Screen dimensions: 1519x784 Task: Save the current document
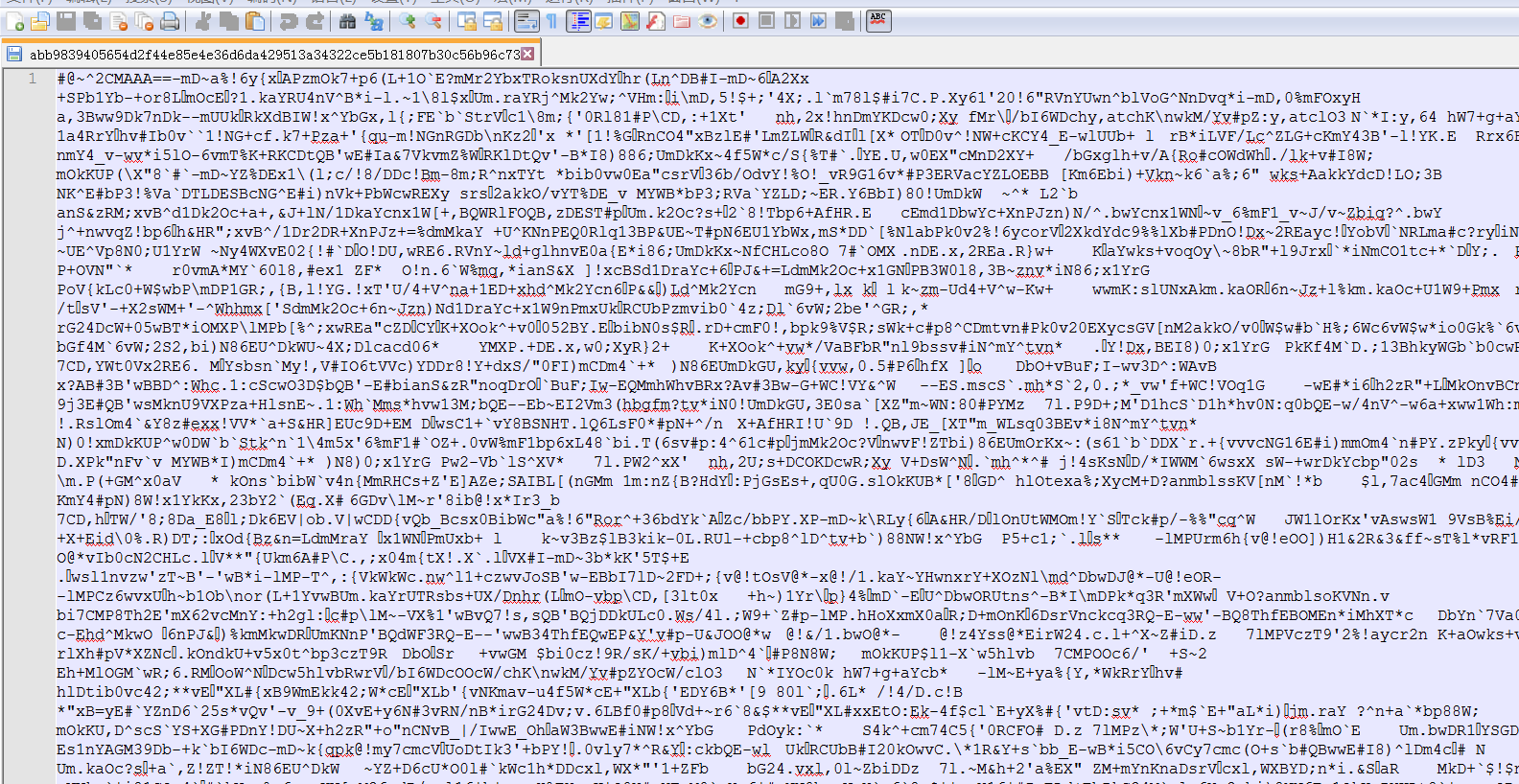click(66, 21)
